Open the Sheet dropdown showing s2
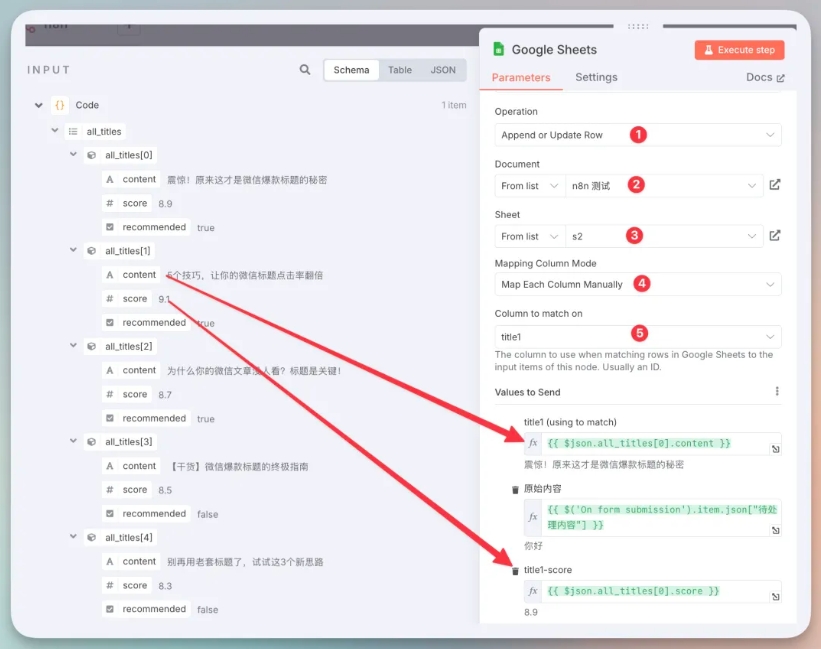 coord(664,236)
